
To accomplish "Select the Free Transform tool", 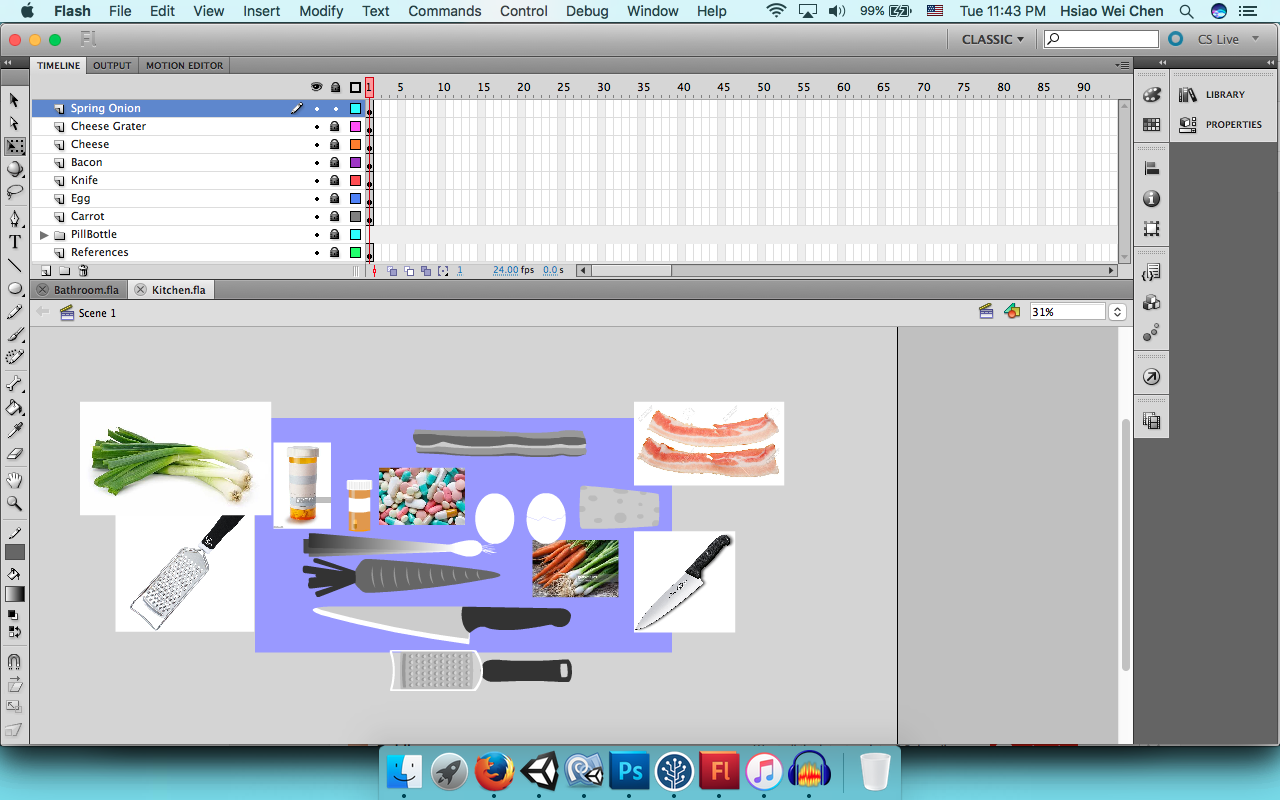I will click(15, 146).
